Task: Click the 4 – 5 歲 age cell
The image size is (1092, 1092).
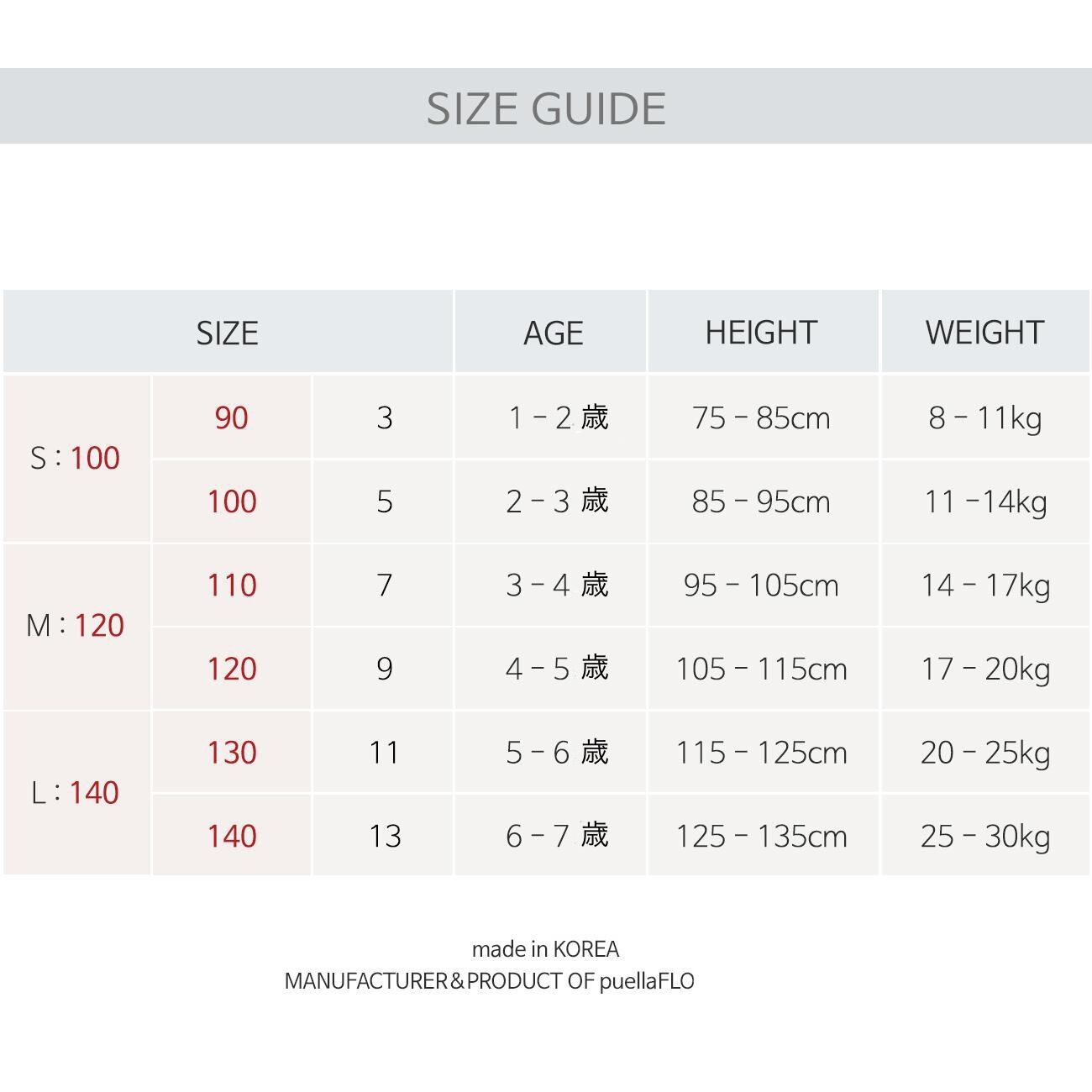Action: [x=557, y=669]
